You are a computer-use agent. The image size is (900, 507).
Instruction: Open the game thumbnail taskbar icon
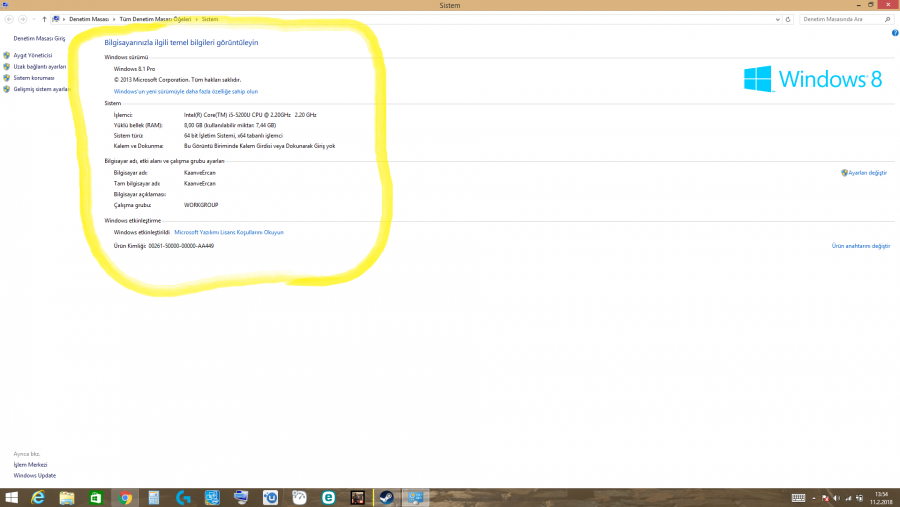tap(358, 498)
